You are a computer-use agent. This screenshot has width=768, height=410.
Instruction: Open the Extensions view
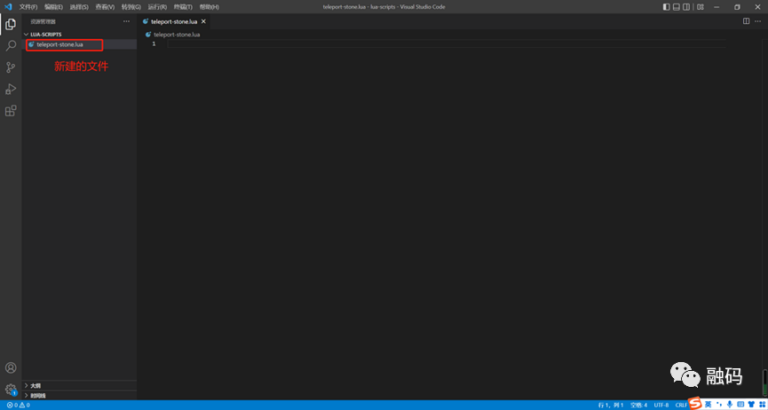[11, 111]
